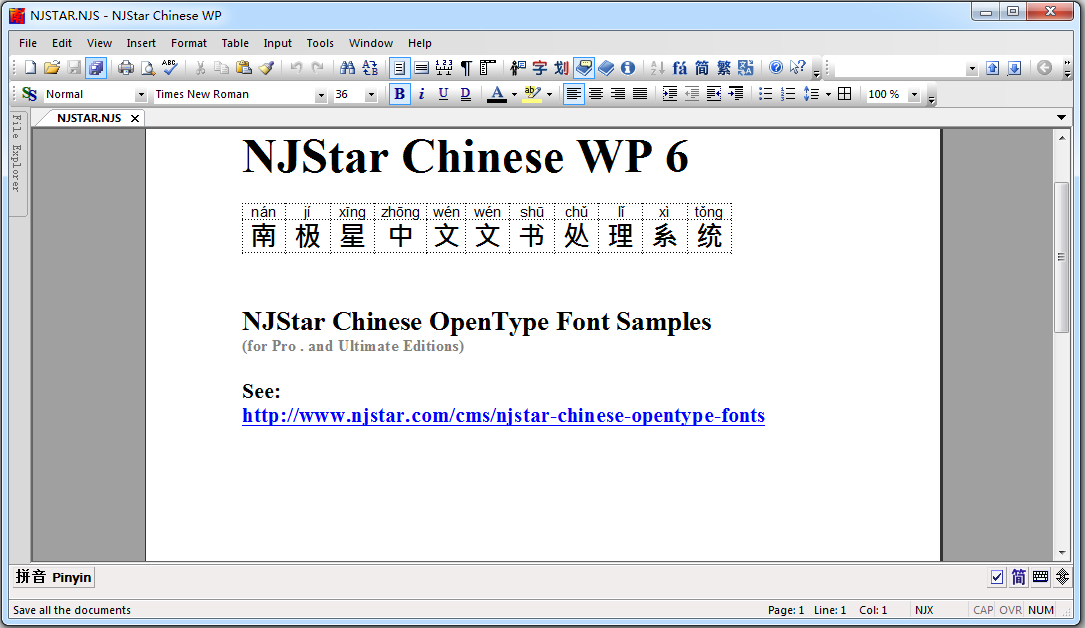Open the Insert menu
This screenshot has width=1085, height=628.
(x=141, y=43)
